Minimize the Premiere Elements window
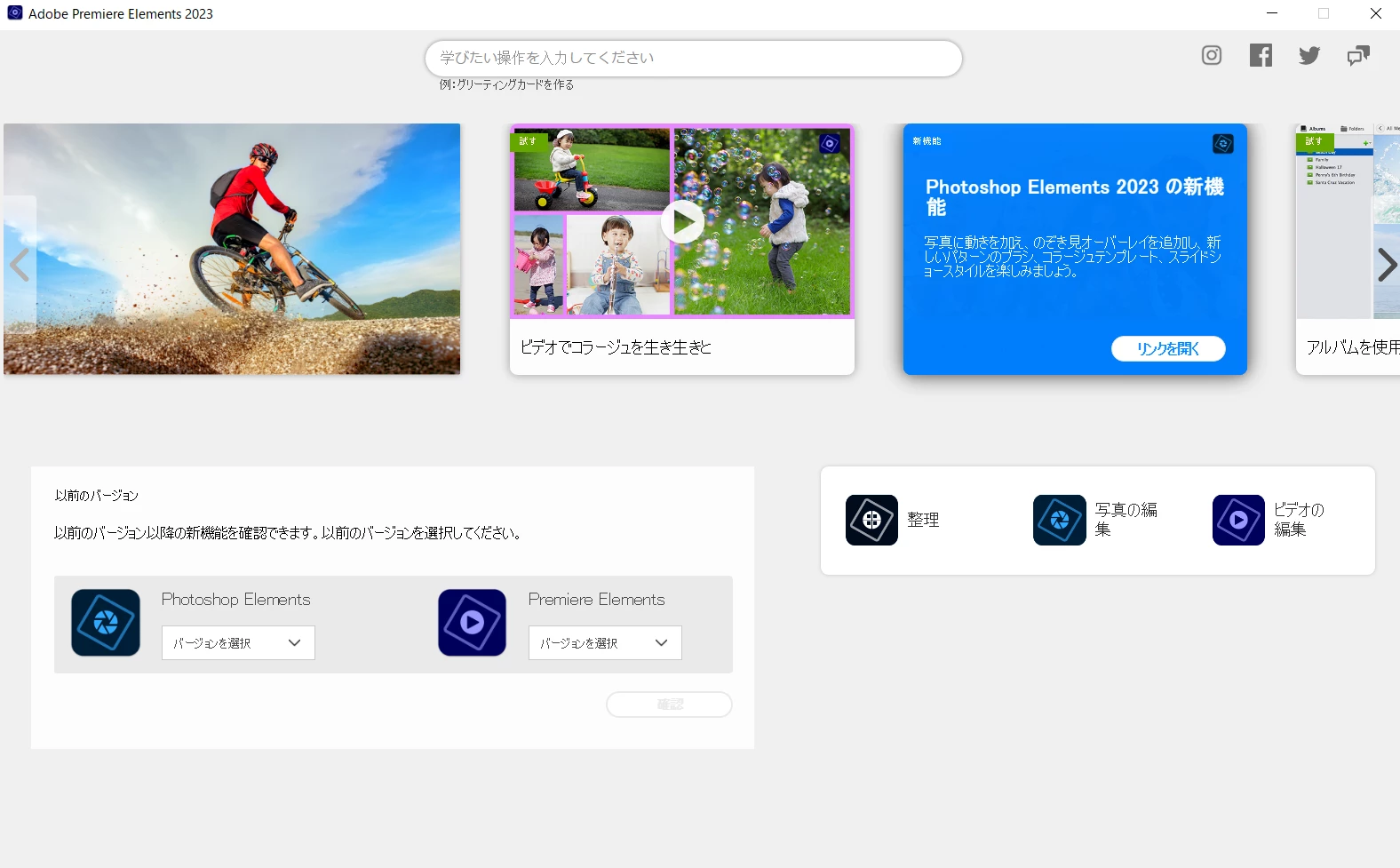Viewport: 1400px width, 868px height. [x=1272, y=13]
